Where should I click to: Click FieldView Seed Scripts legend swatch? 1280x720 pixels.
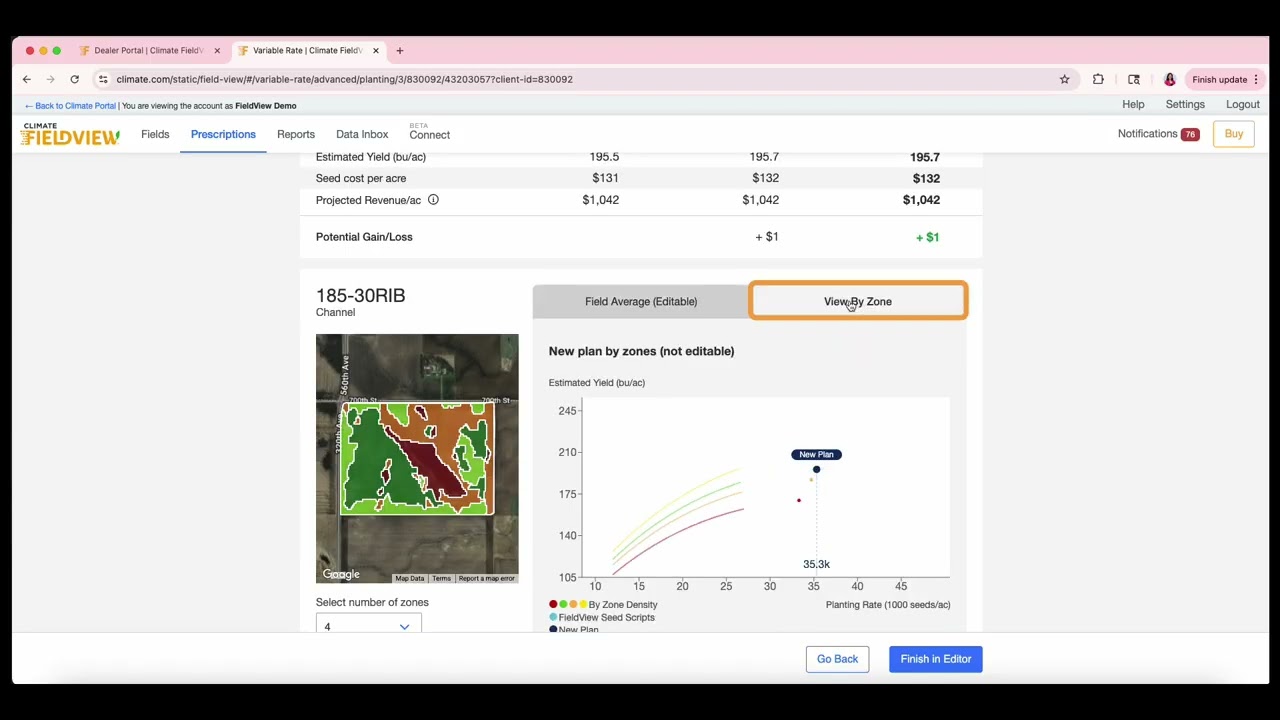[x=553, y=617]
